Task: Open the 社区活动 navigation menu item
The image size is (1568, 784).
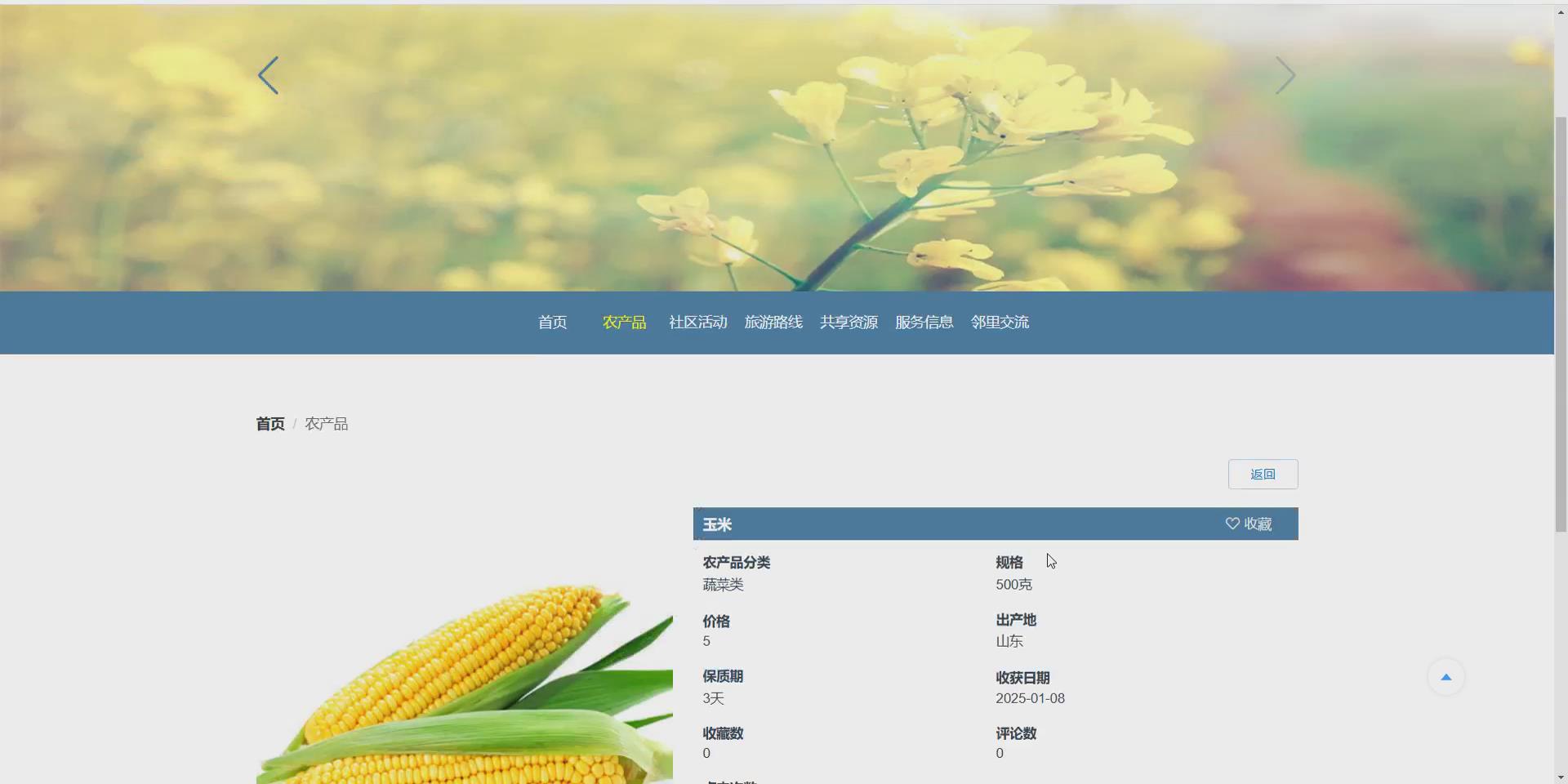Action: point(697,322)
